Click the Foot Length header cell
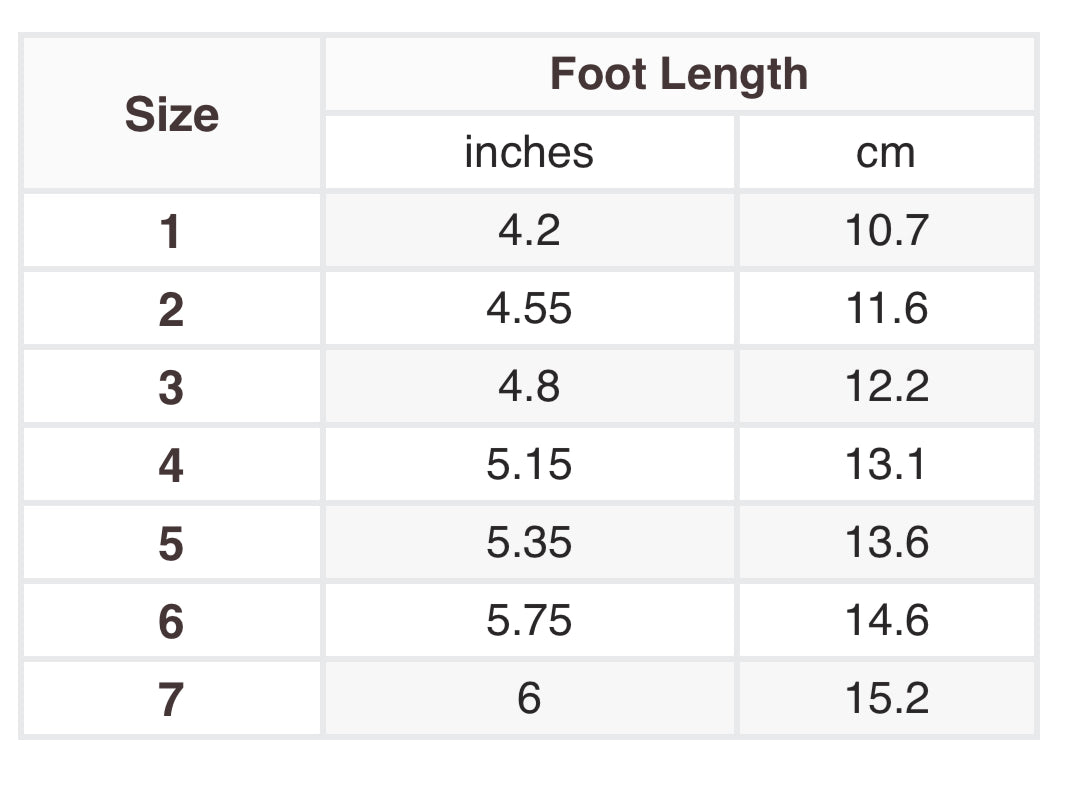The height and width of the screenshot is (803, 1080). (x=679, y=74)
